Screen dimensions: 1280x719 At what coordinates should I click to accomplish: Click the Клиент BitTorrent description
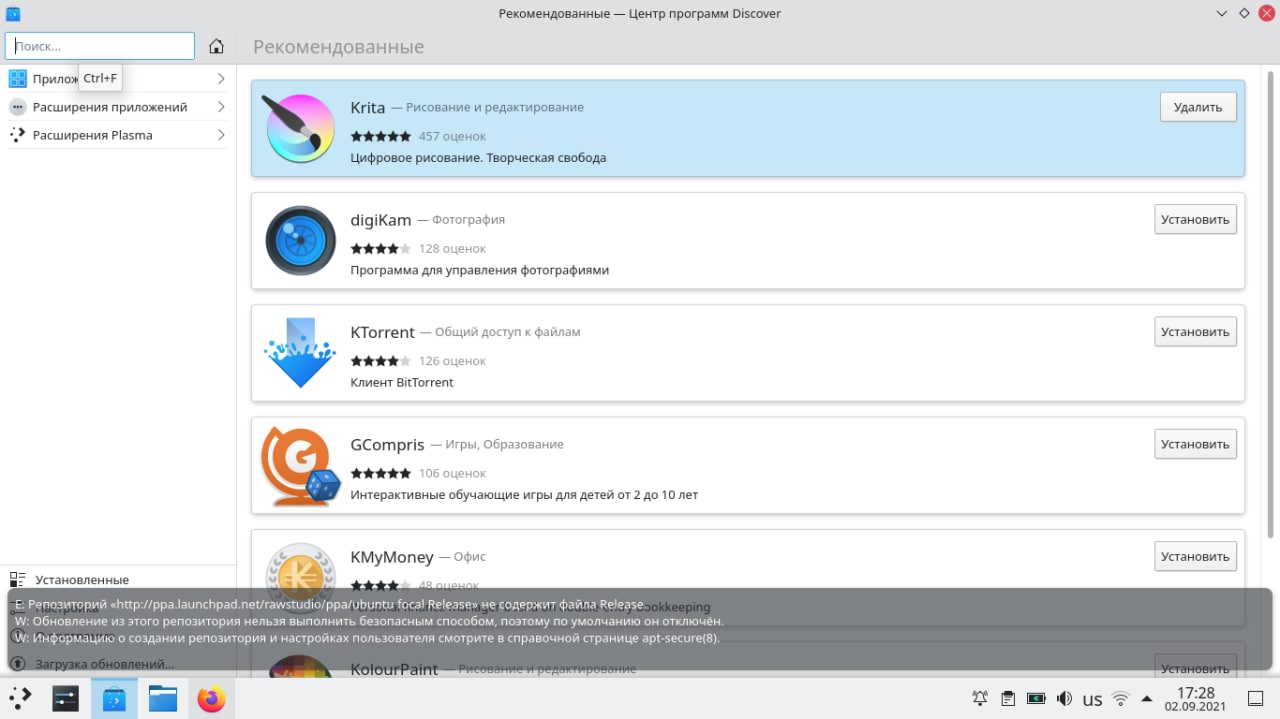(x=402, y=382)
